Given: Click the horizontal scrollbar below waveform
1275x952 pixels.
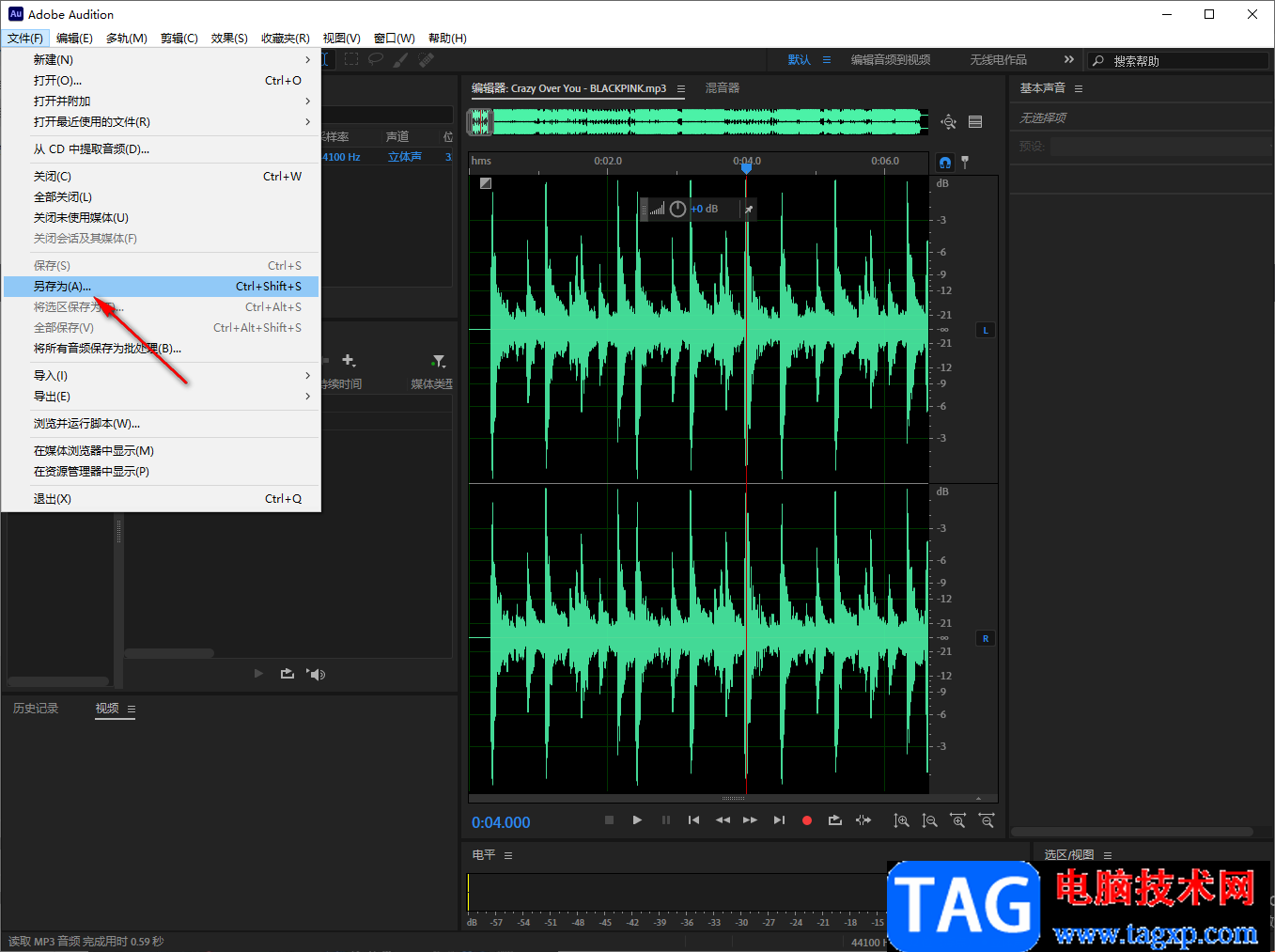Looking at the screenshot, I should (733, 799).
